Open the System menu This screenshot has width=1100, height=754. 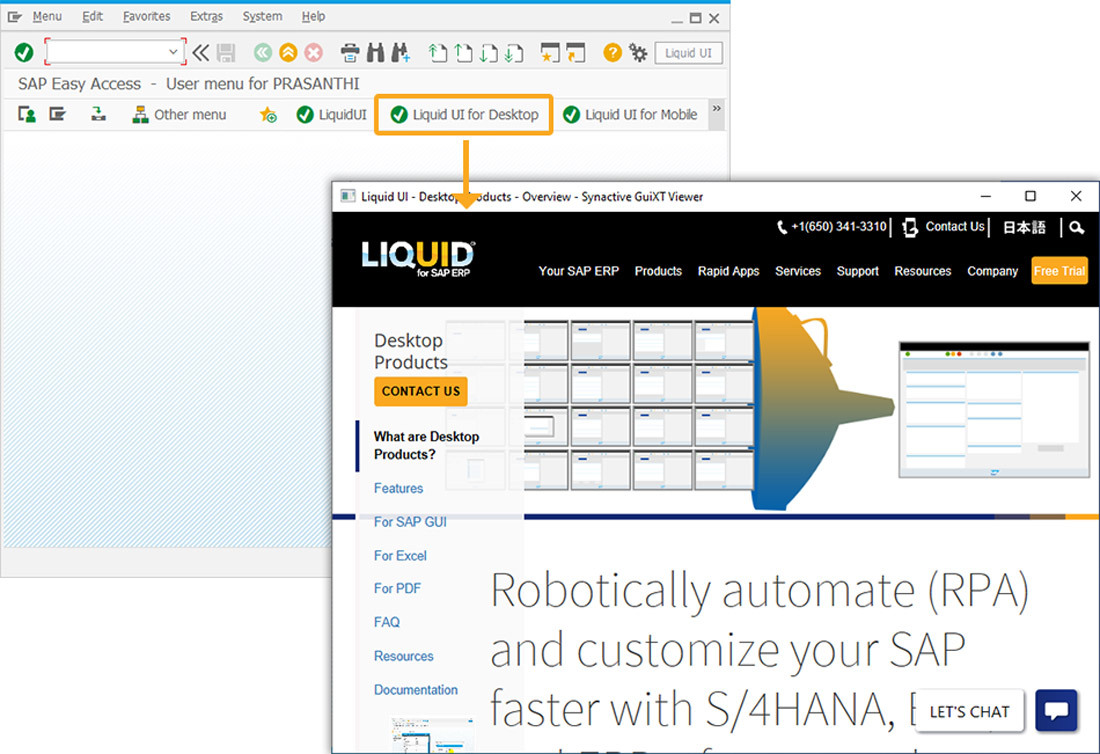(x=262, y=16)
